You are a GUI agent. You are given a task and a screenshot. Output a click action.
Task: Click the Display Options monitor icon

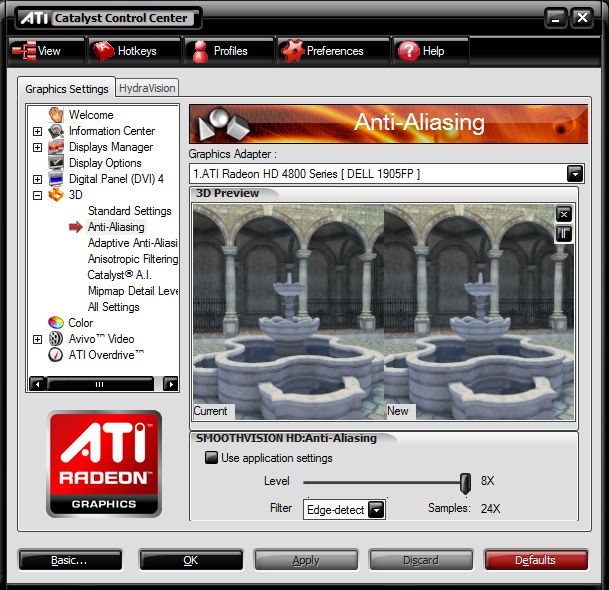click(56, 163)
